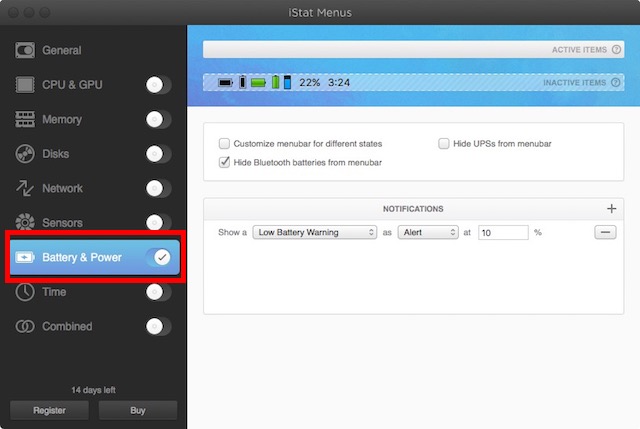Select the black horizontal battery item
Screen dimensions: 640x429
point(225,83)
